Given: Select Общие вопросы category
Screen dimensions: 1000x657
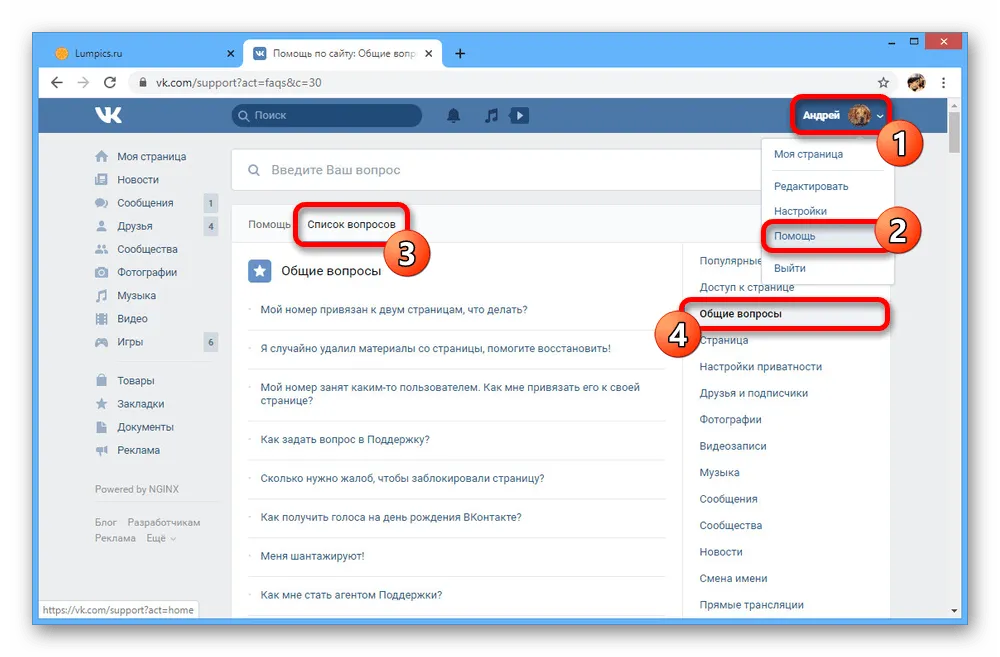Looking at the screenshot, I should 740,314.
